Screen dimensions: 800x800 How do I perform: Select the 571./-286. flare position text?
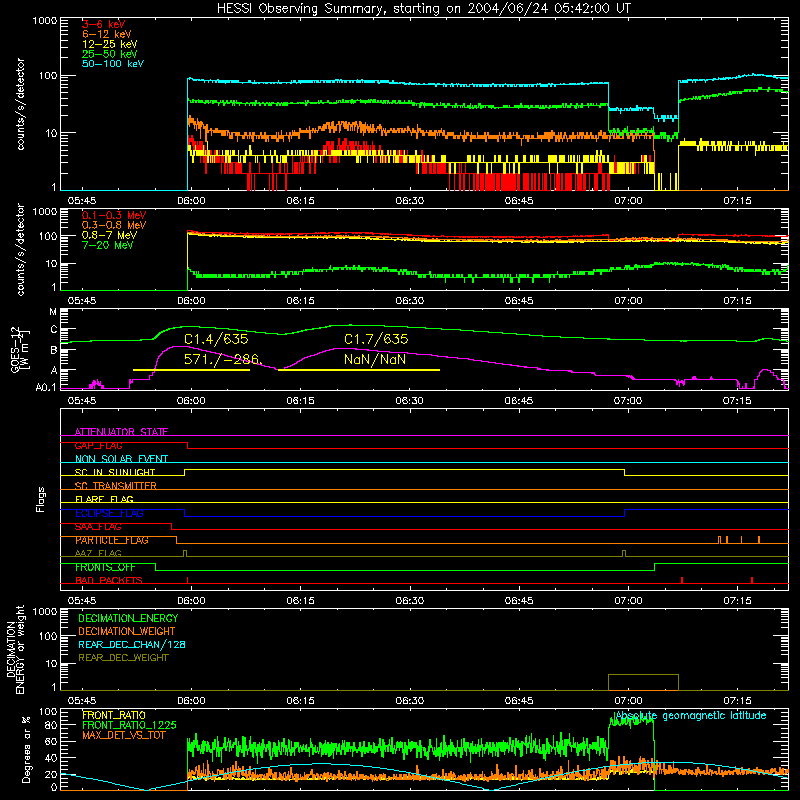click(222, 359)
